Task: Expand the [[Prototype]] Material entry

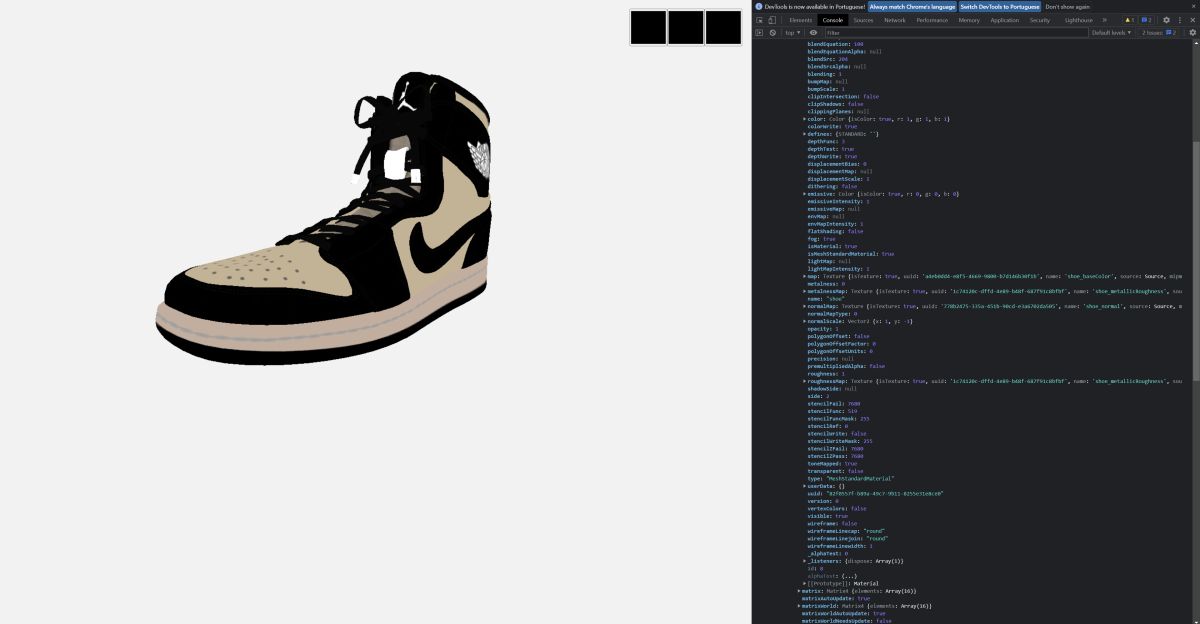Action: pyautogui.click(x=804, y=583)
